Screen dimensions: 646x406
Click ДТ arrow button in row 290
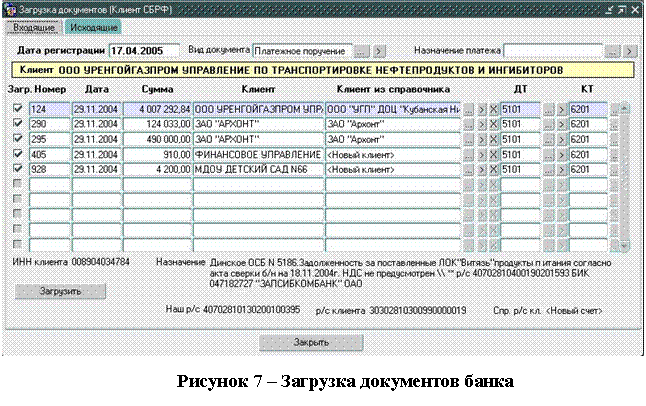(x=562, y=124)
